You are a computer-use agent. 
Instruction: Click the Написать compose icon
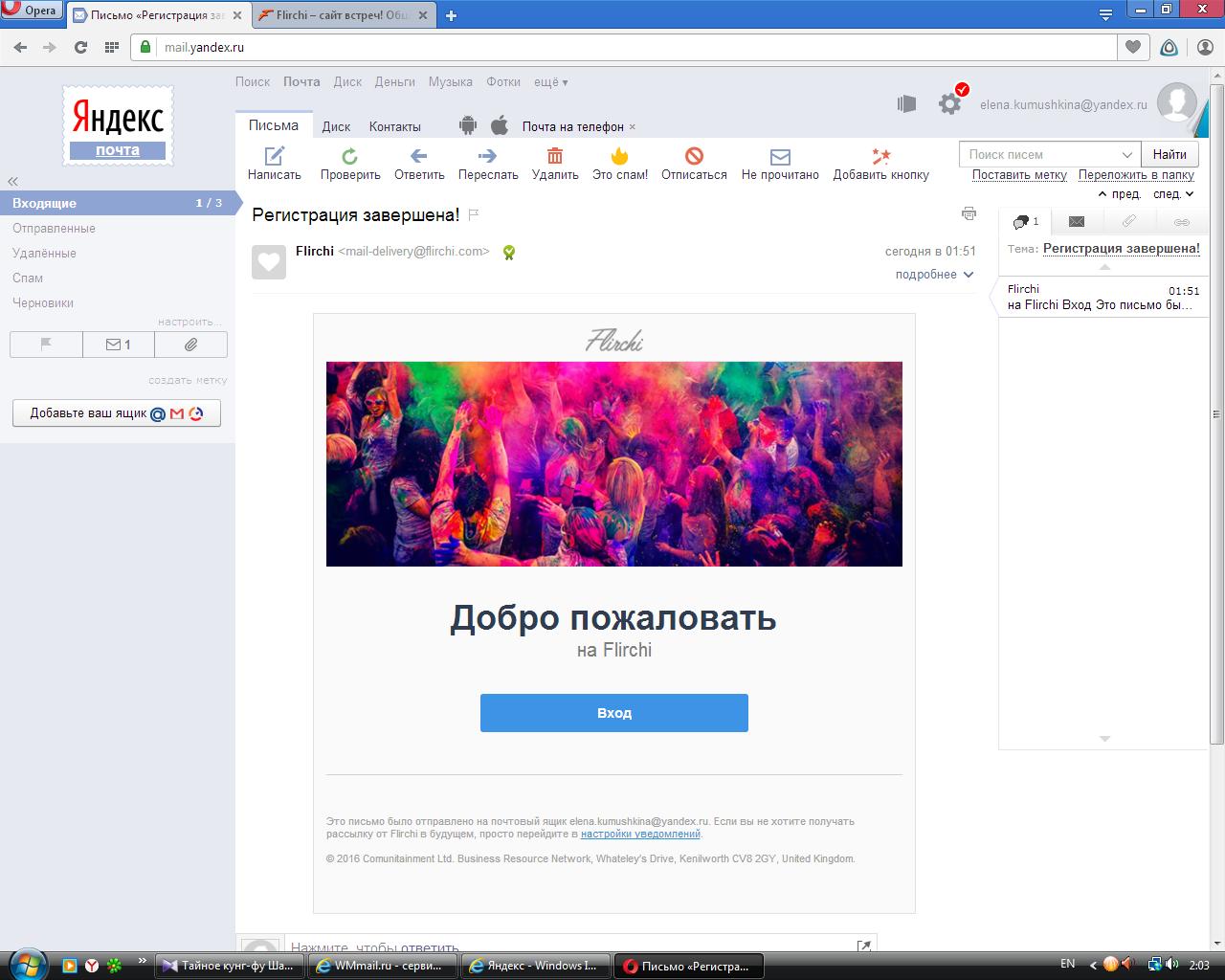[275, 156]
